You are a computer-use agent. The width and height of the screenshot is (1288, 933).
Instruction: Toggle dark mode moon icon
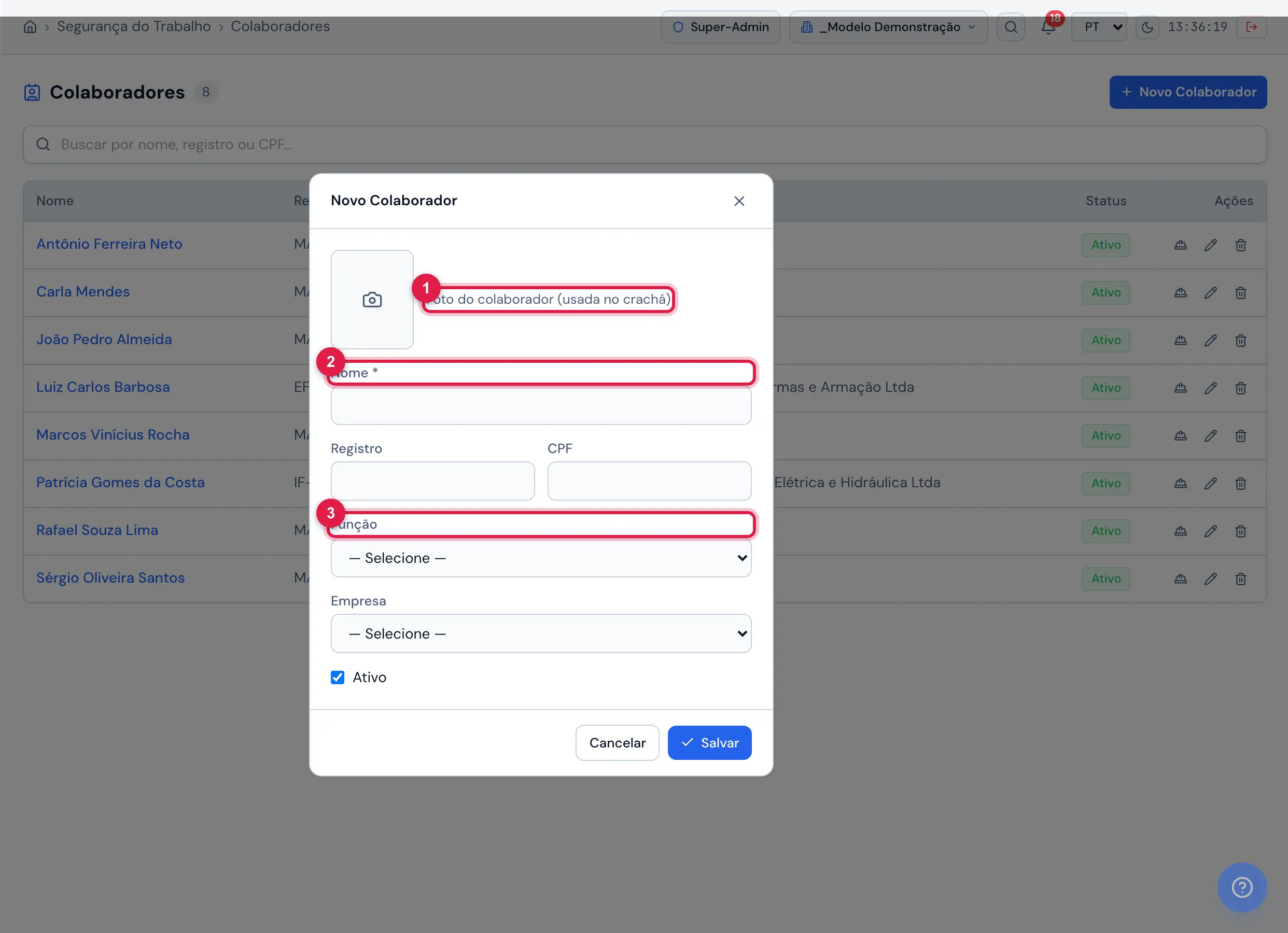click(x=1147, y=26)
